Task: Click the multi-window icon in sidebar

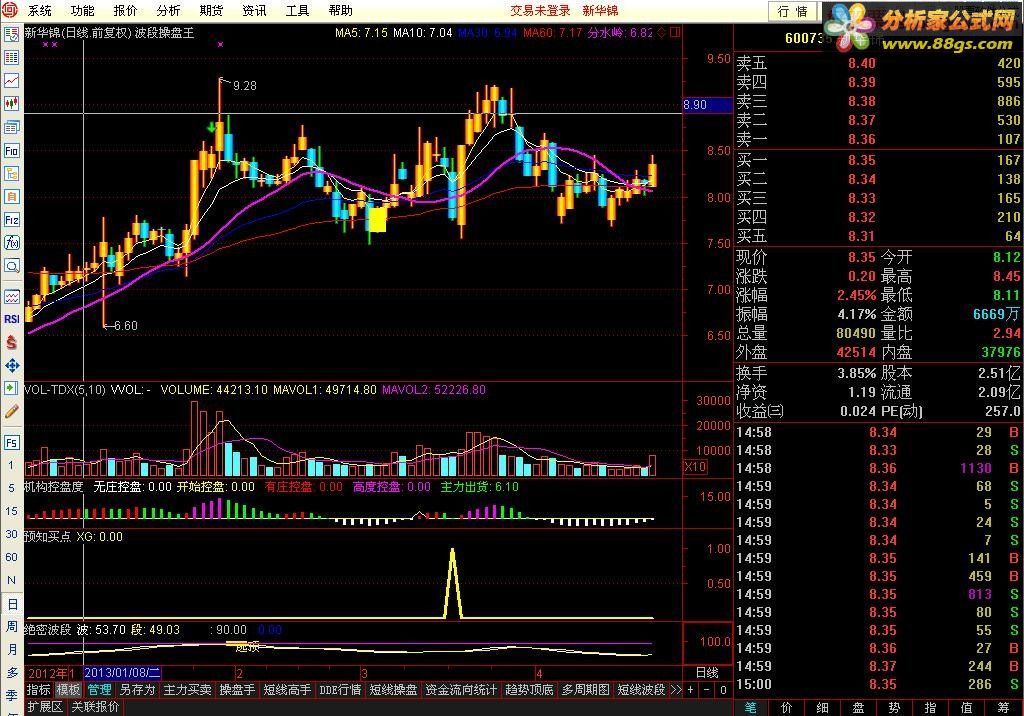Action: click(x=11, y=127)
